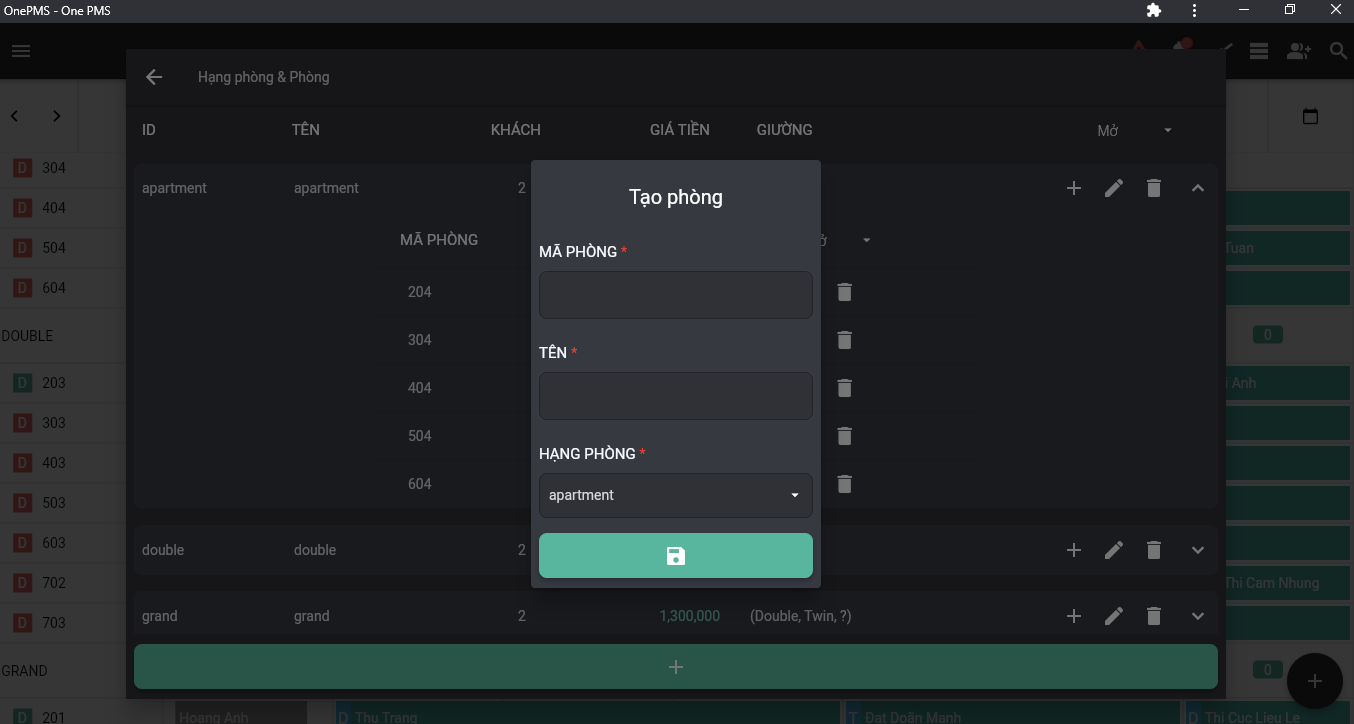Screen dimensions: 1354x724
Task: Click the KHÁCH column header
Action: pos(516,130)
